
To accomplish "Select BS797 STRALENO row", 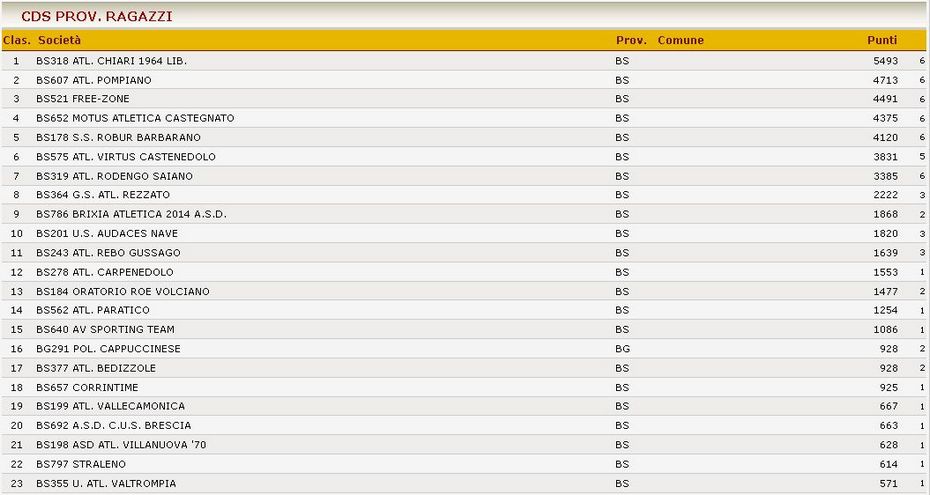I will point(465,464).
